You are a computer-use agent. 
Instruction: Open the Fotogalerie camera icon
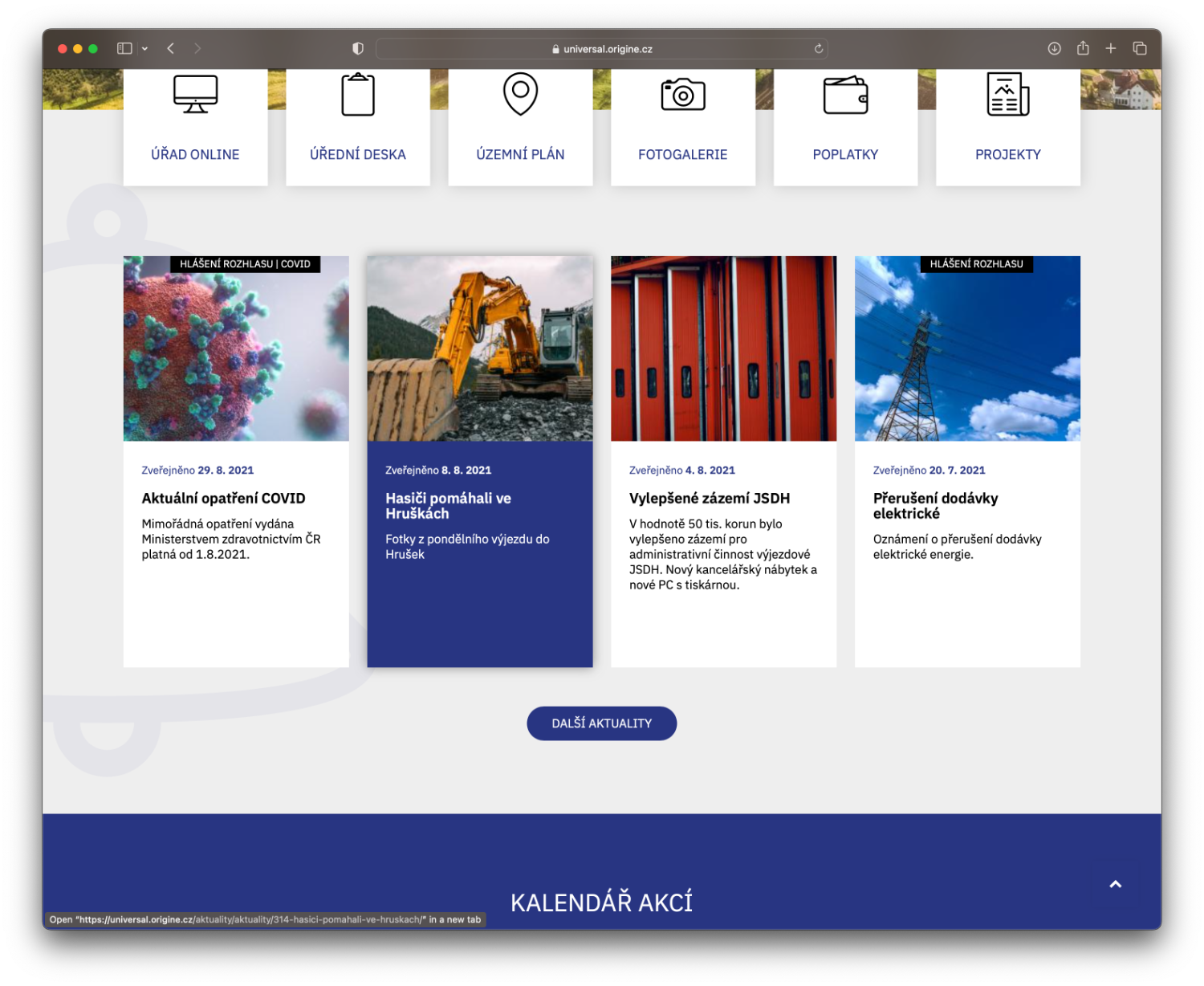click(x=683, y=95)
